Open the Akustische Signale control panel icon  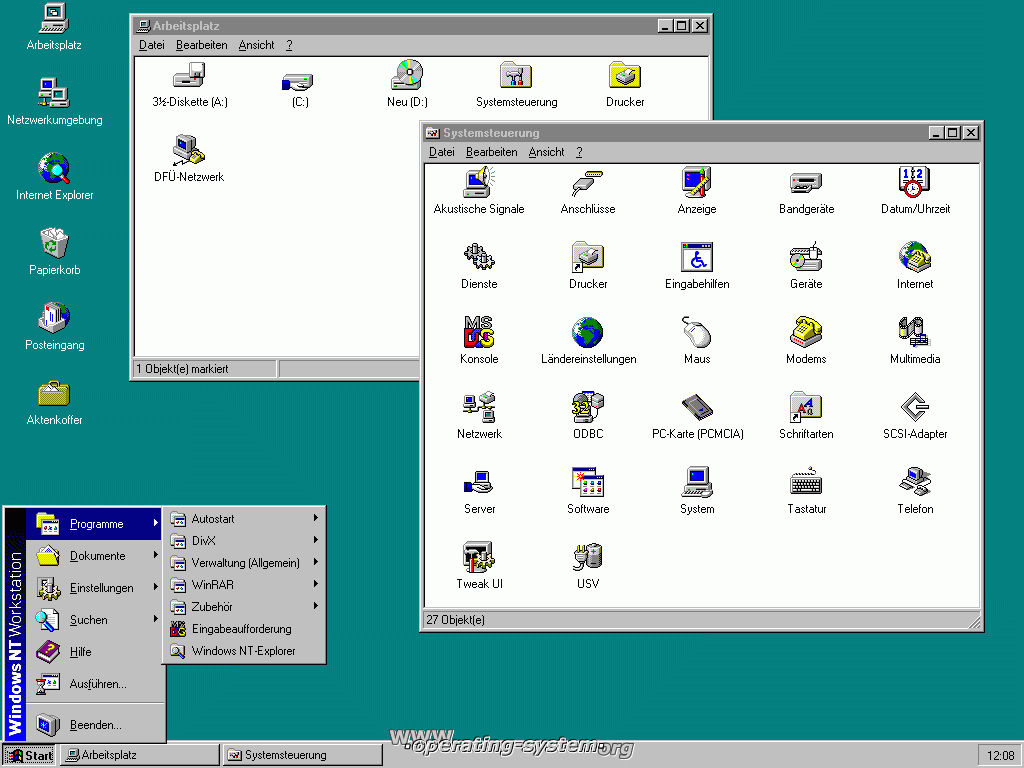479,184
